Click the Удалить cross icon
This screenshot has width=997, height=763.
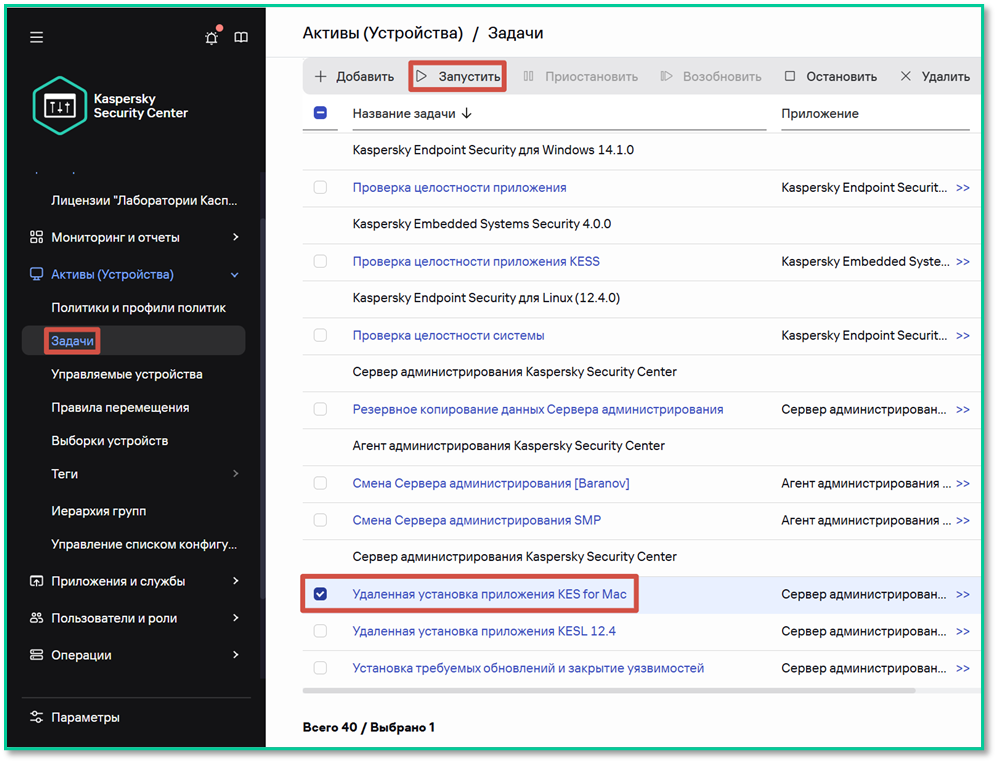[906, 76]
